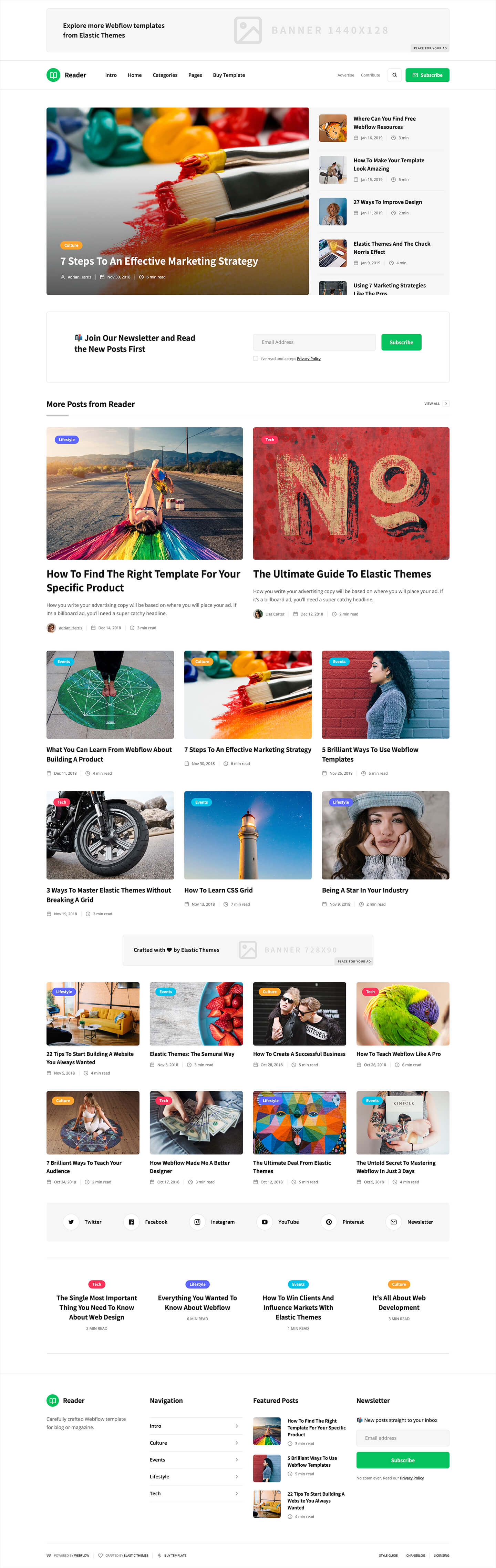Click the orange Culture tag on hero post
The height and width of the screenshot is (1568, 496).
(71, 245)
